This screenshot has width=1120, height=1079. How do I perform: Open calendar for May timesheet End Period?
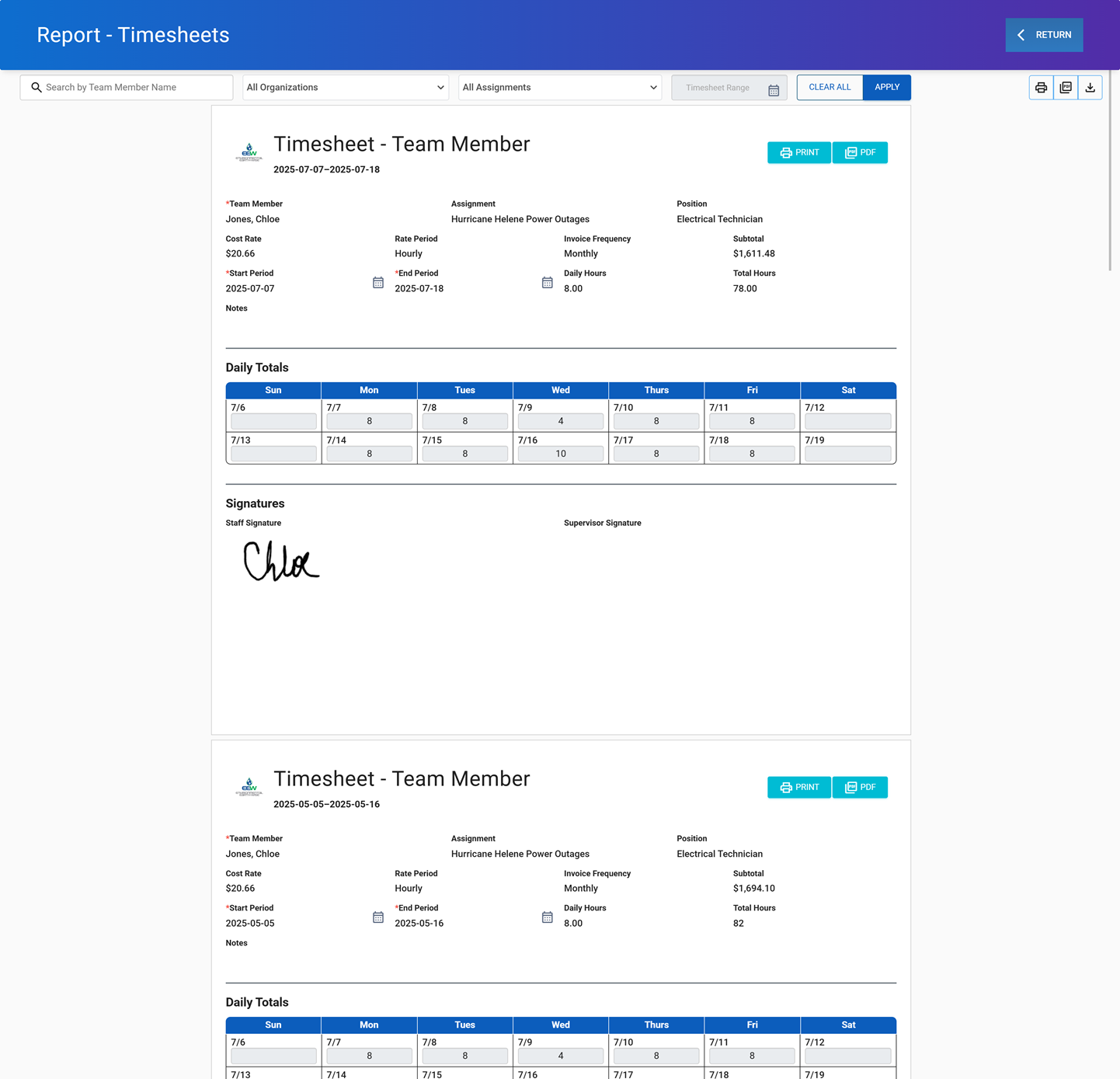click(548, 917)
